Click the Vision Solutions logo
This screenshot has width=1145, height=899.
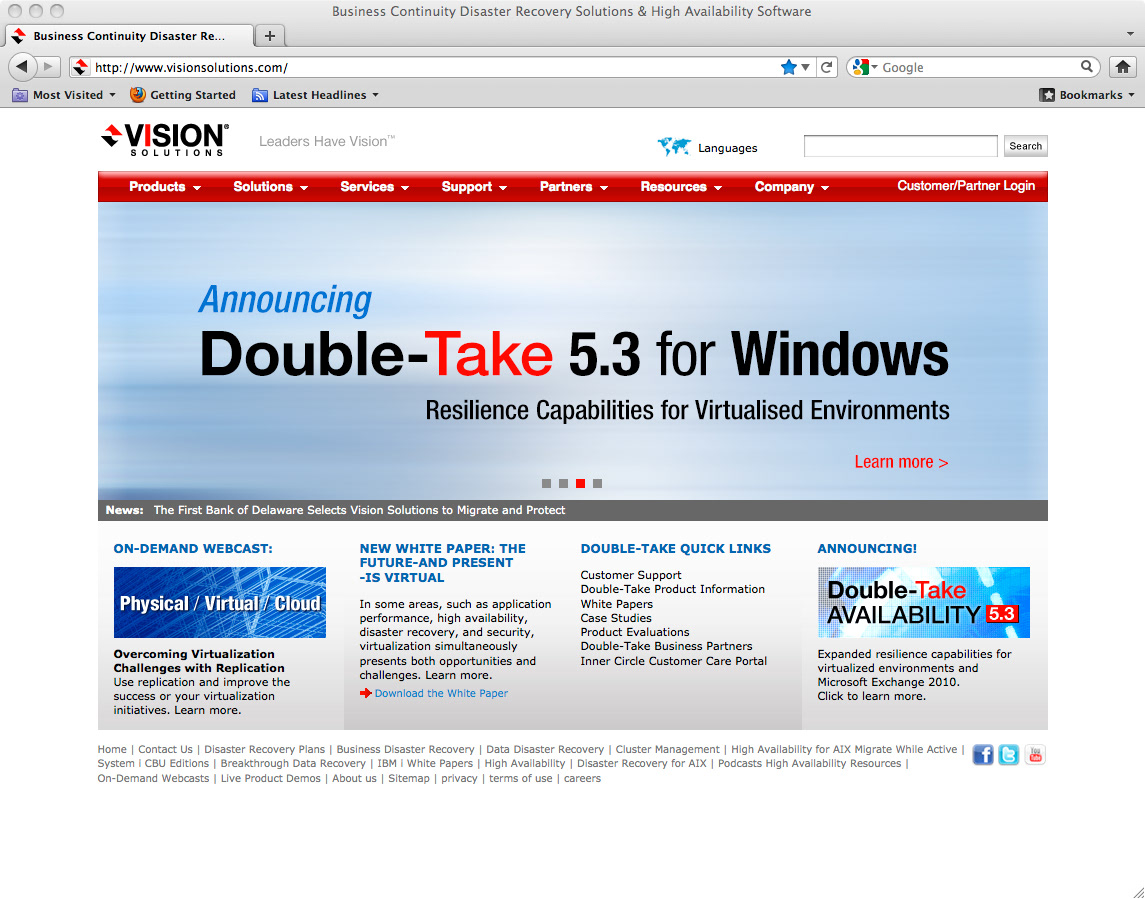pyautogui.click(x=165, y=139)
